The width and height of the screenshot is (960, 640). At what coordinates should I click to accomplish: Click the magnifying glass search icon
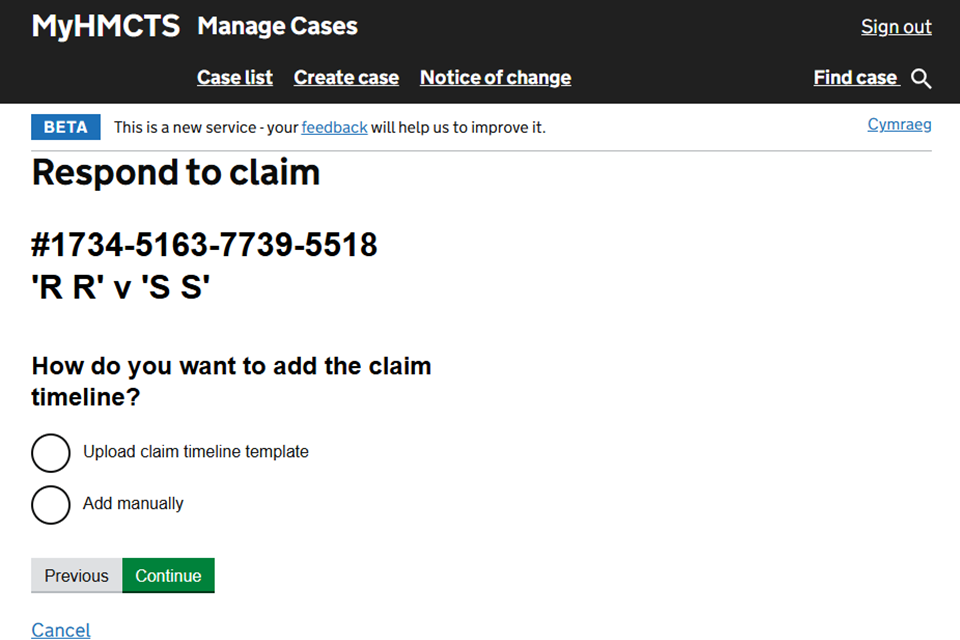[x=922, y=79]
